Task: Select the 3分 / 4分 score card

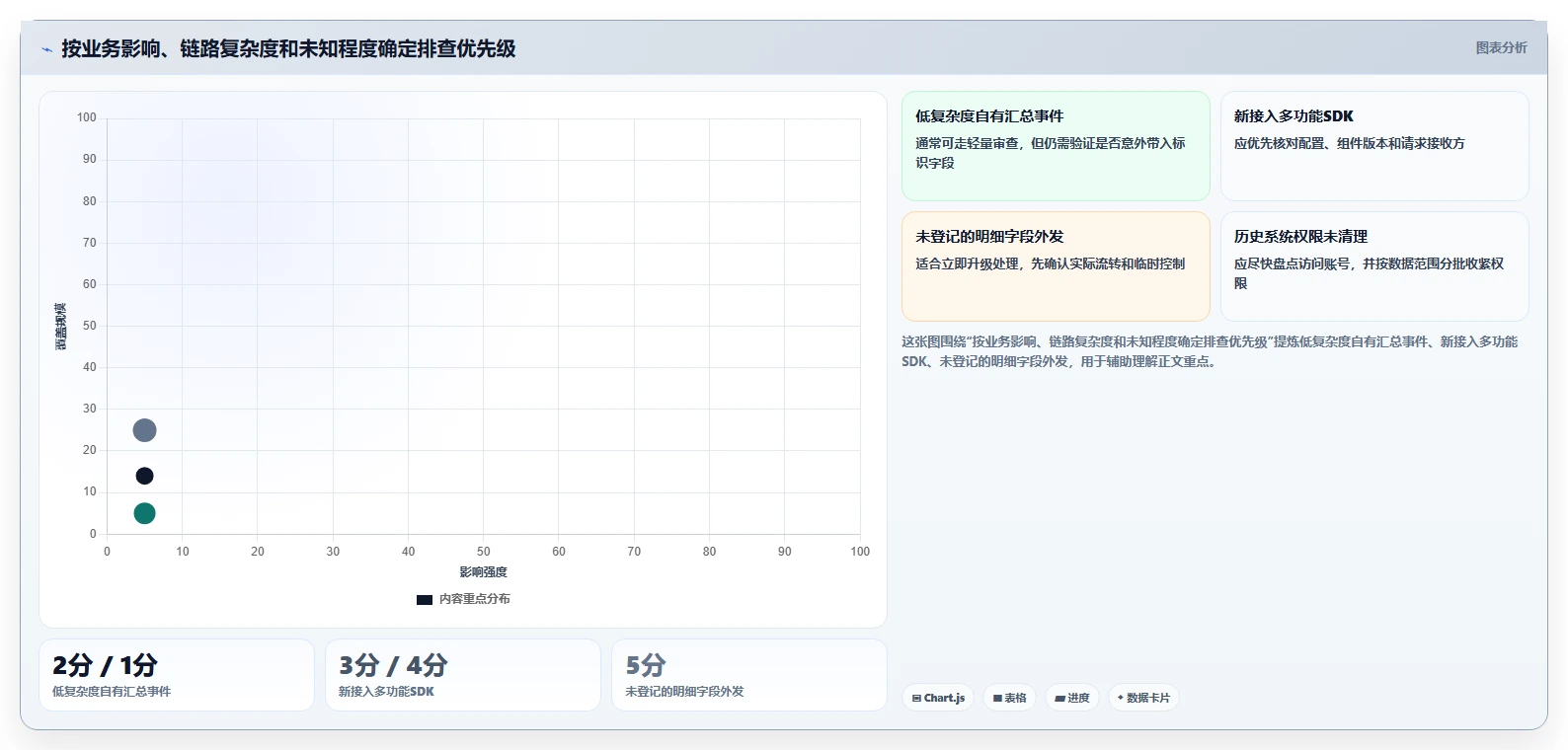Action: tap(463, 675)
